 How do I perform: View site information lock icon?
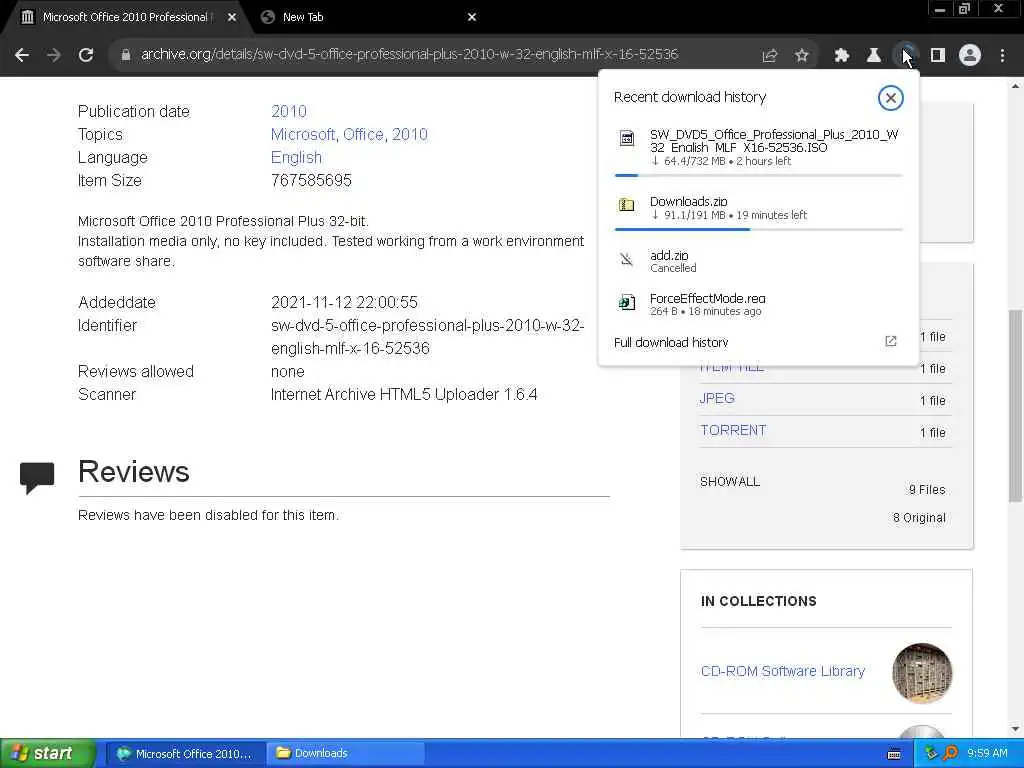pos(125,55)
